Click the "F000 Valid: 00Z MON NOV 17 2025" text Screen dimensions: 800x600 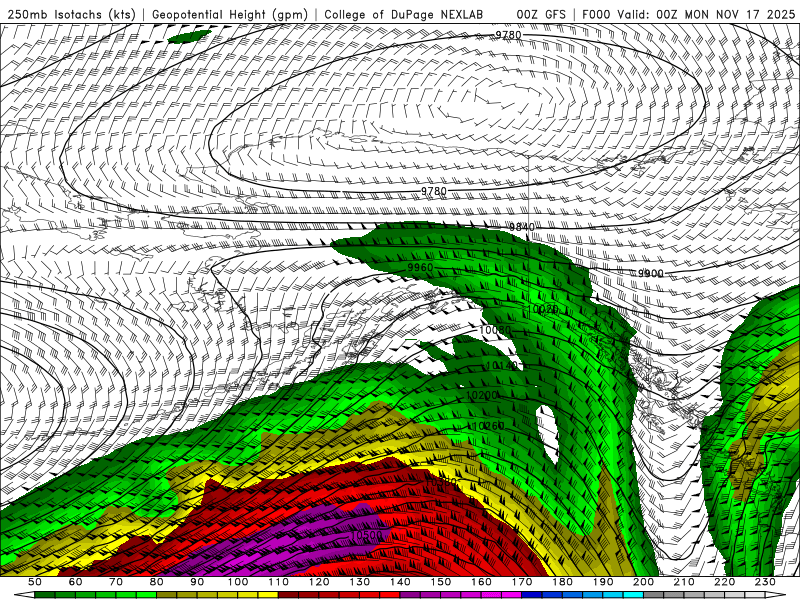coord(688,14)
